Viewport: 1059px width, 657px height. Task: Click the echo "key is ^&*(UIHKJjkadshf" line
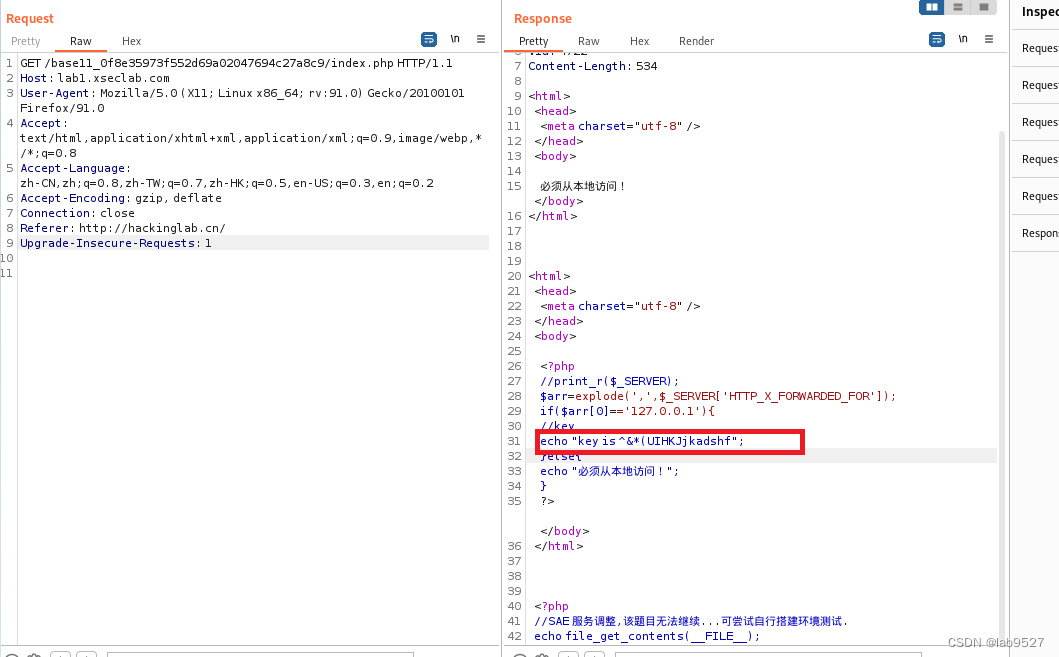click(x=642, y=441)
